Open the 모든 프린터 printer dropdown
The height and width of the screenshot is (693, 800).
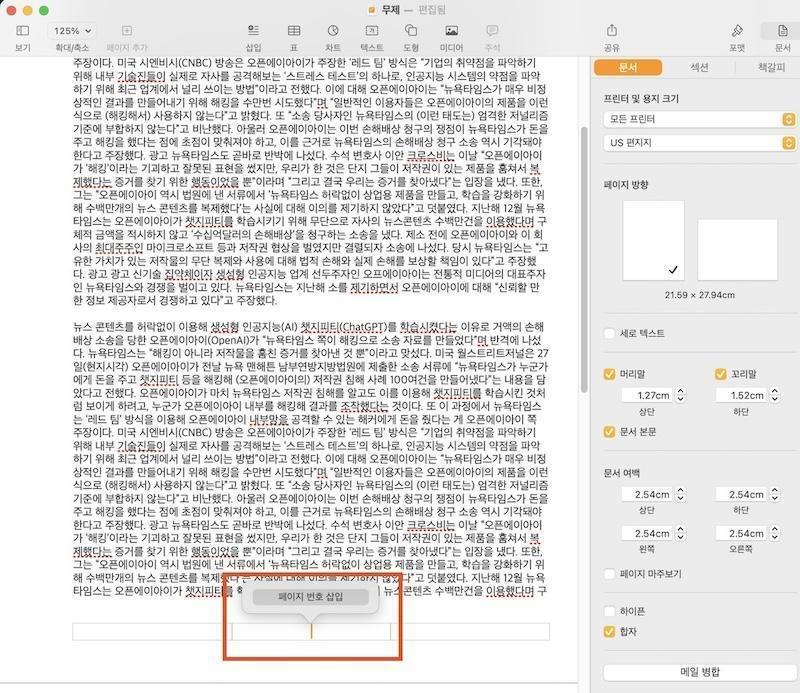tap(699, 119)
